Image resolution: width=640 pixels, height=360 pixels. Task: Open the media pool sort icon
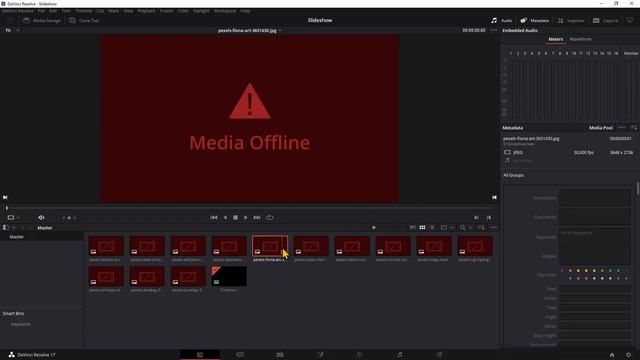(x=481, y=228)
